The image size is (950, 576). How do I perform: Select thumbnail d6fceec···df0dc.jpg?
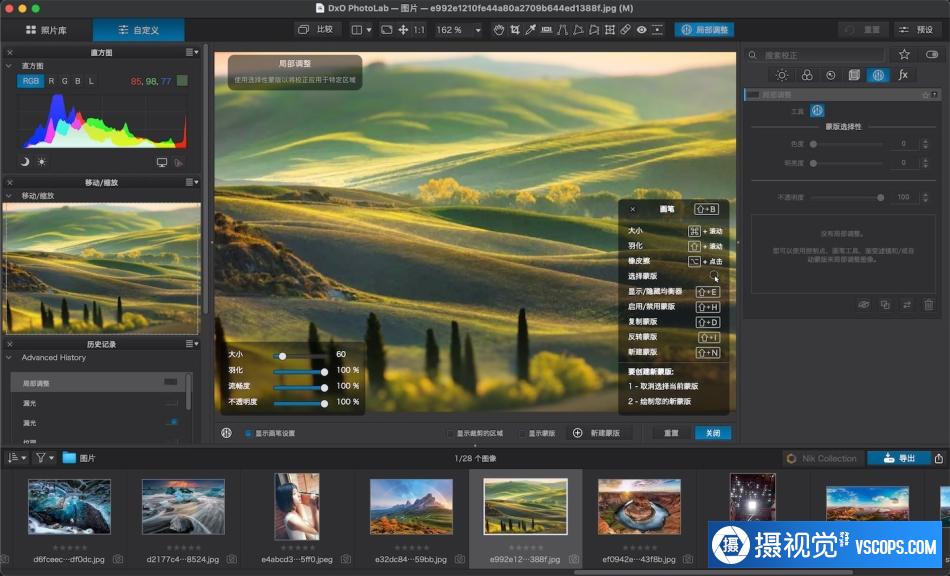click(x=70, y=506)
